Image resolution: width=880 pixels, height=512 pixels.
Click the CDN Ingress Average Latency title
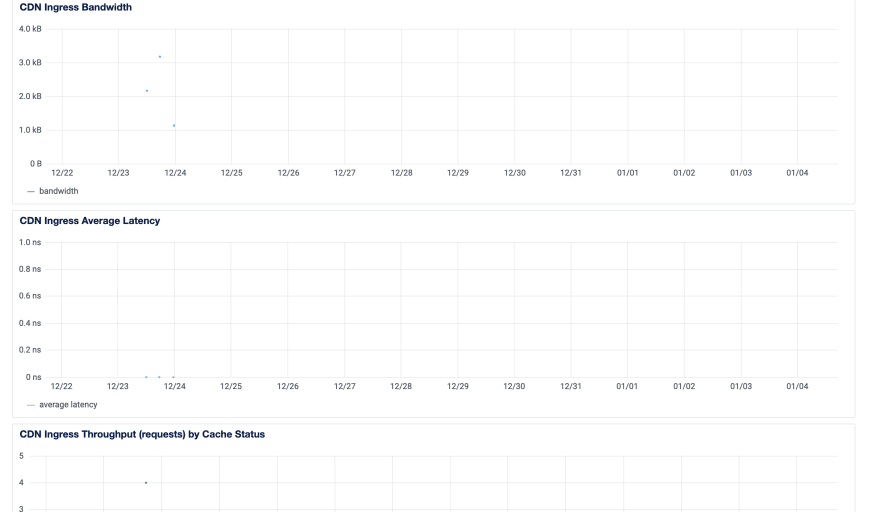coord(90,221)
